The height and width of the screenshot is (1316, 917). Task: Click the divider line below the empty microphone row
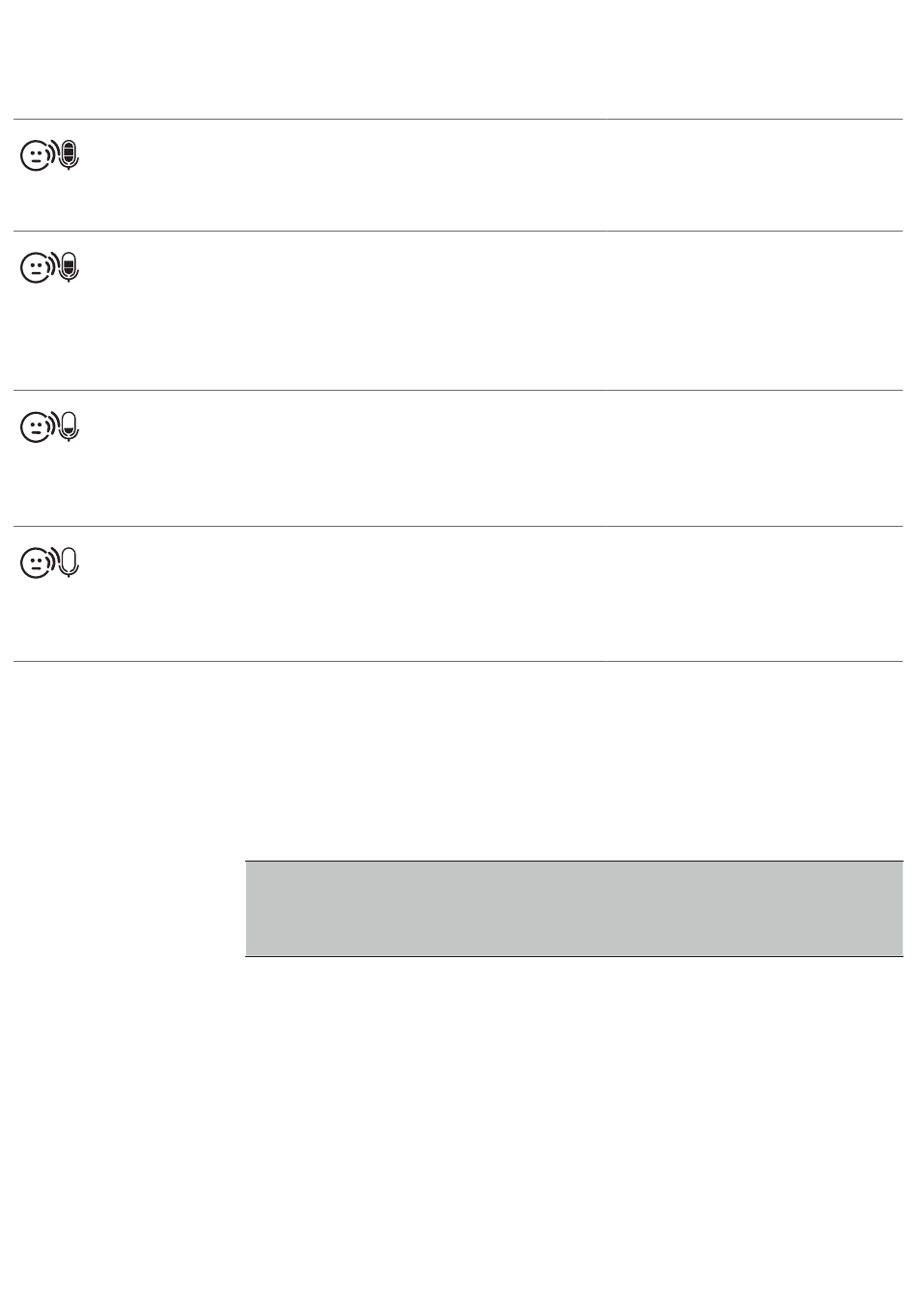(x=458, y=661)
